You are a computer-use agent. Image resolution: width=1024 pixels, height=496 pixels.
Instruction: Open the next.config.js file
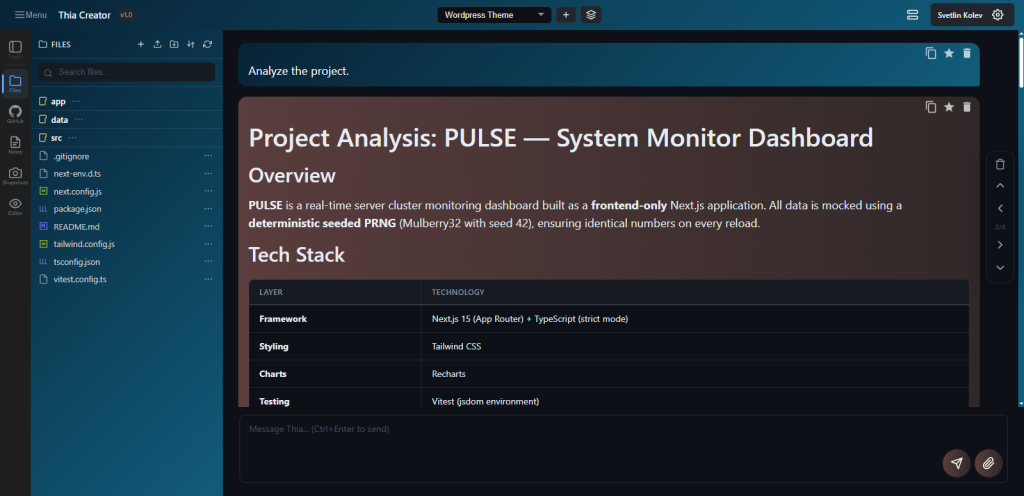click(77, 191)
